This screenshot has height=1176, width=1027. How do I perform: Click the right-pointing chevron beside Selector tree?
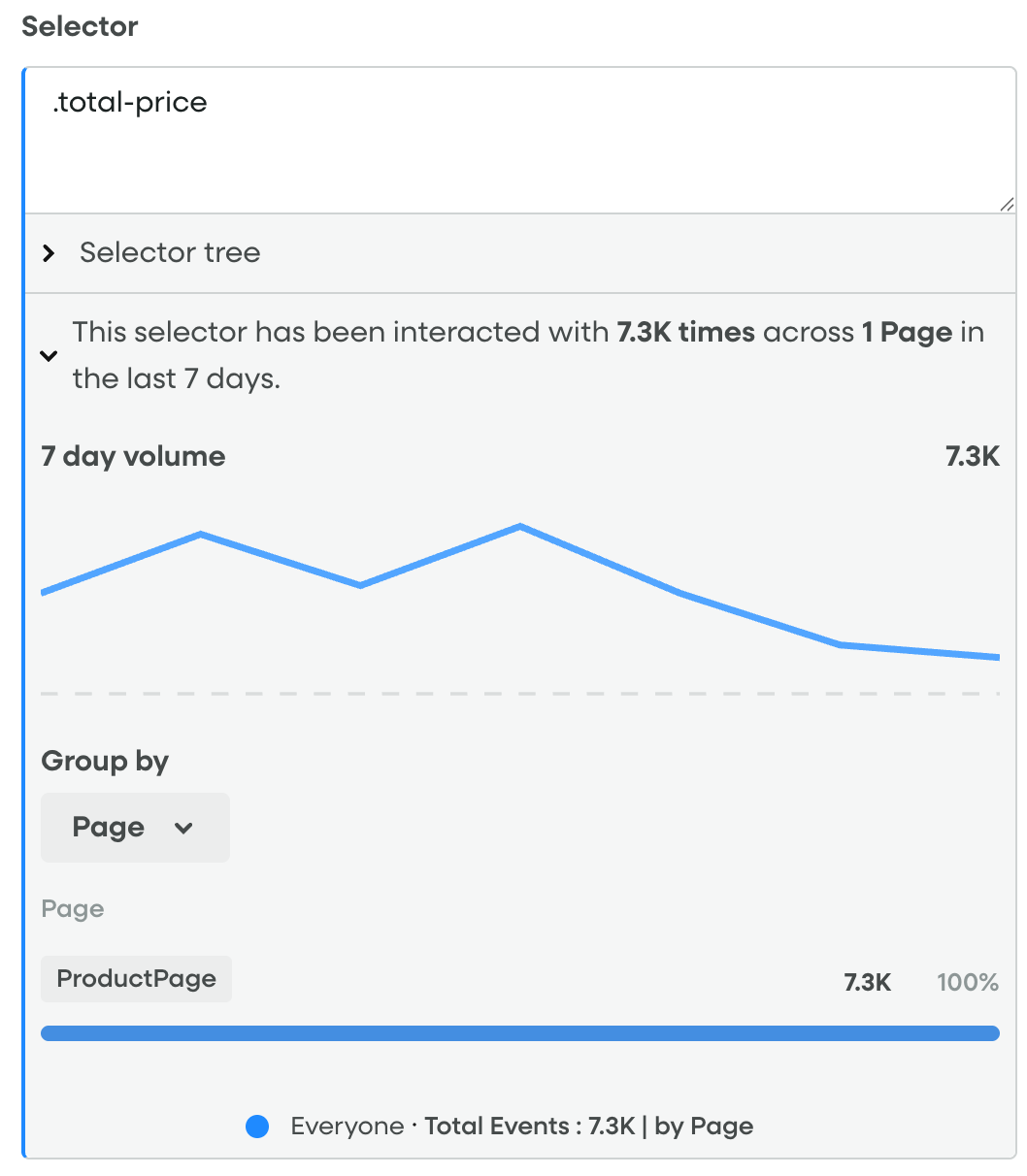tap(50, 254)
